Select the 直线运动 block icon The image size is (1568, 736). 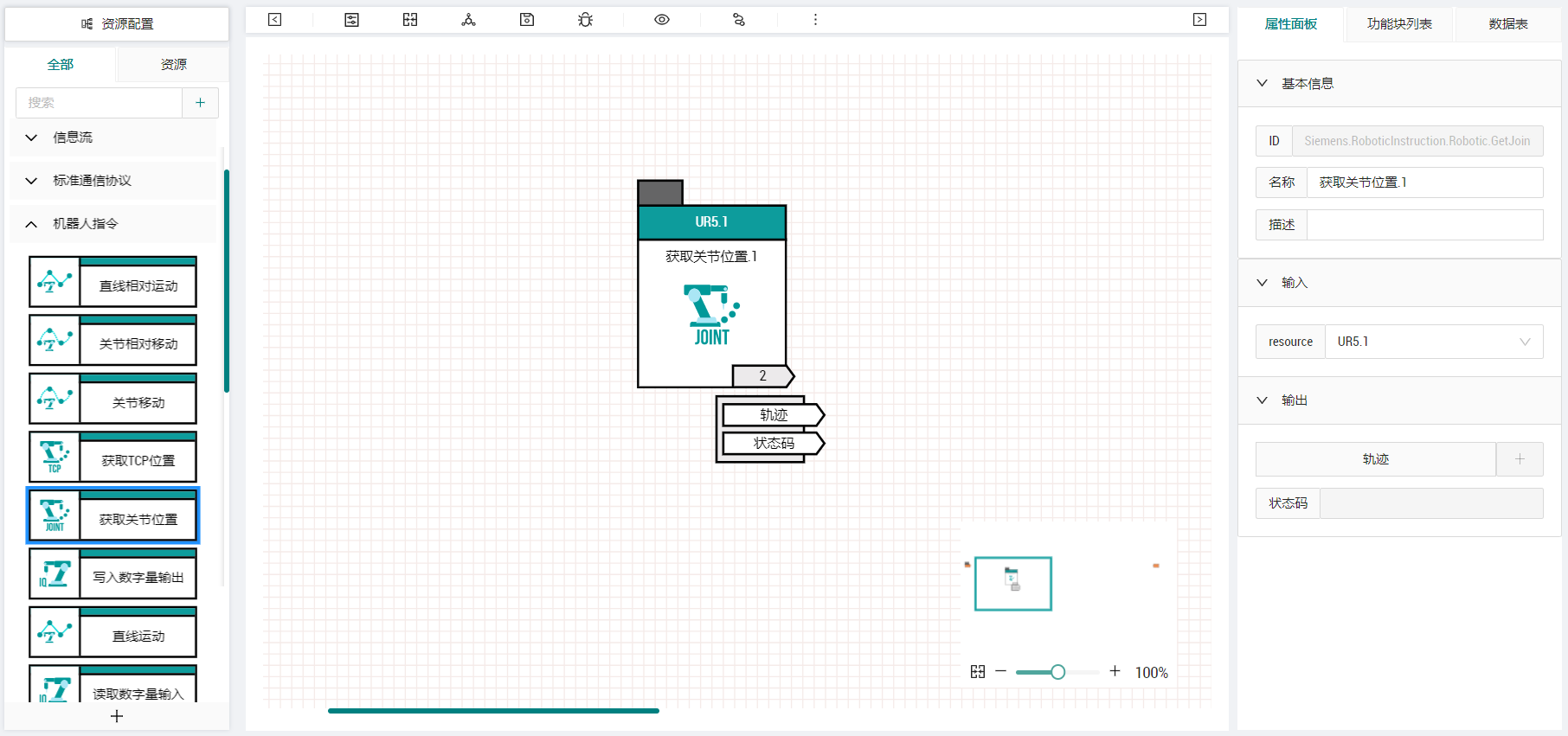click(x=55, y=632)
